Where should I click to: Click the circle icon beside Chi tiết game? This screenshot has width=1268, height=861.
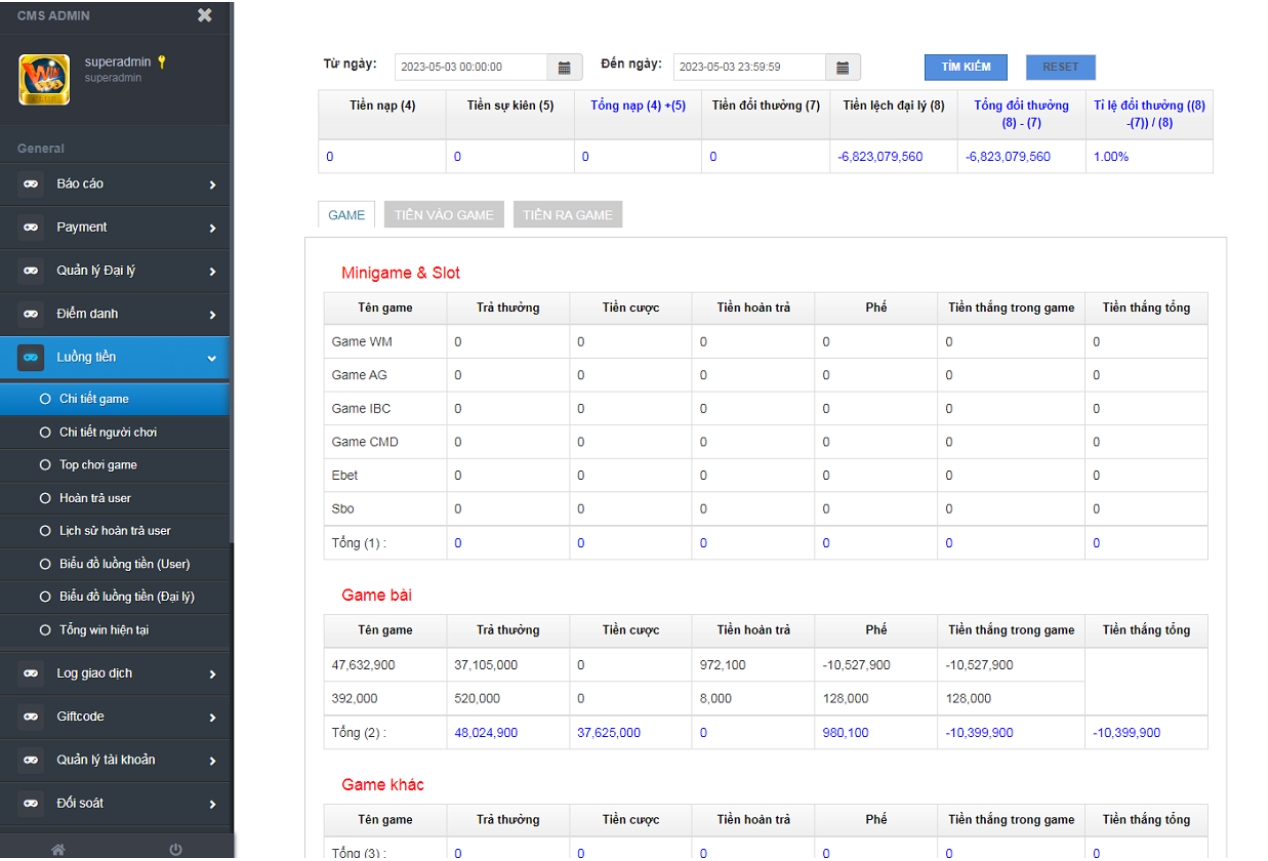coord(45,399)
